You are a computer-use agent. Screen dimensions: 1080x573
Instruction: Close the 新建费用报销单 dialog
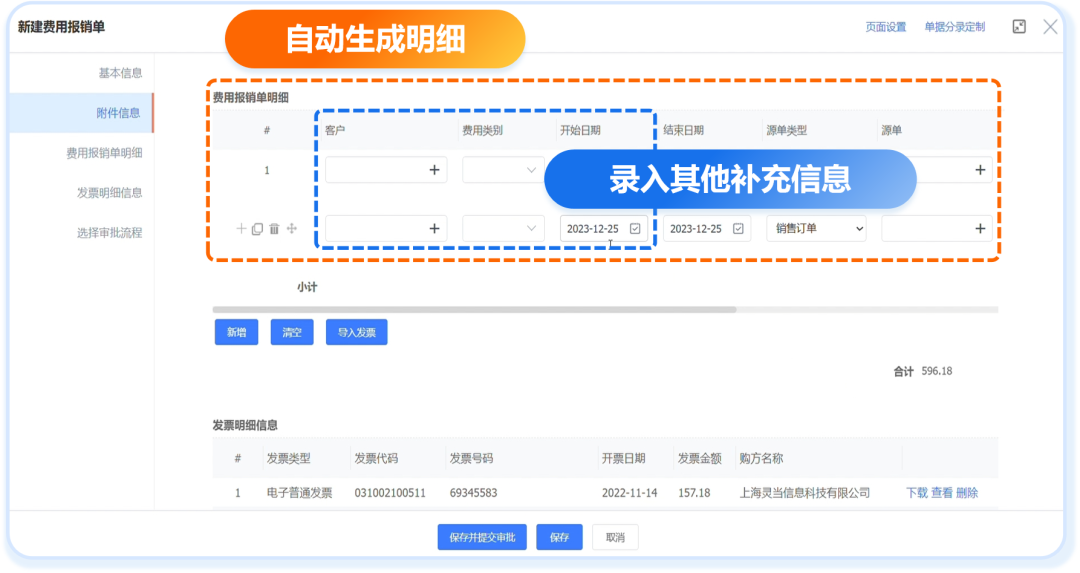(x=1050, y=27)
